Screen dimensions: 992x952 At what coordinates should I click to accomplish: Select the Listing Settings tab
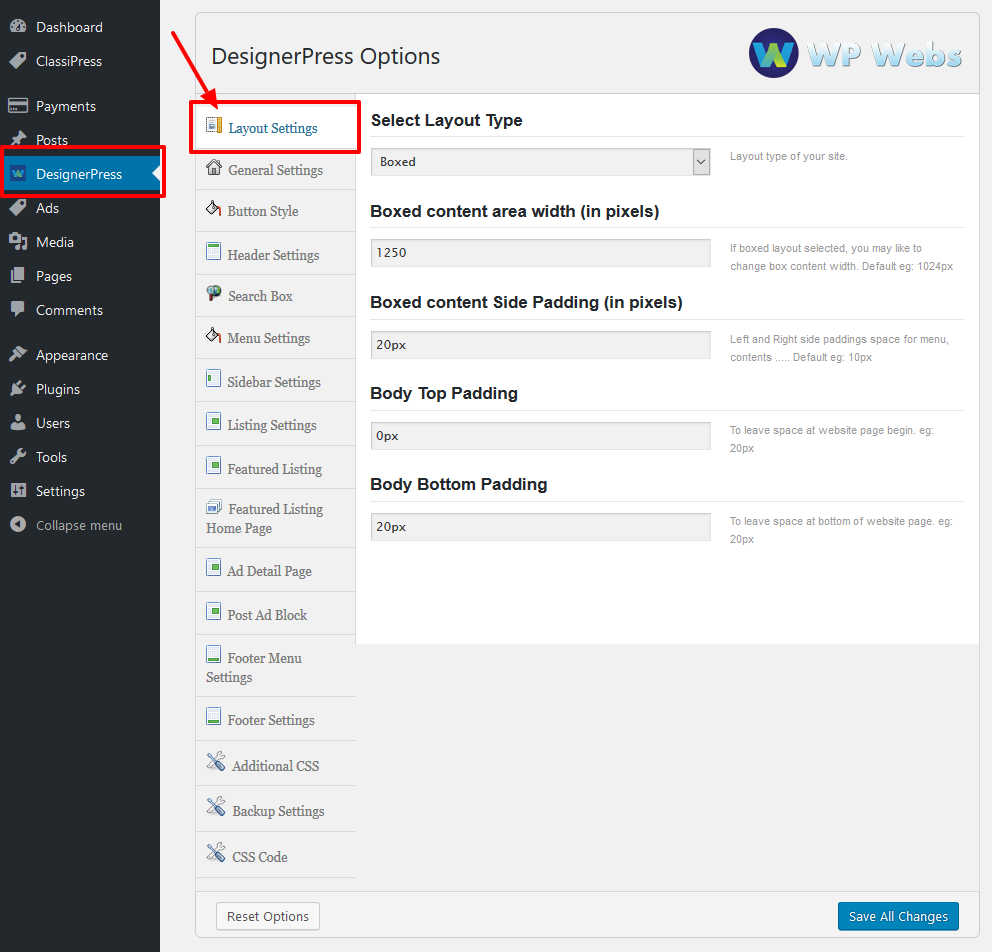pyautogui.click(x=276, y=424)
